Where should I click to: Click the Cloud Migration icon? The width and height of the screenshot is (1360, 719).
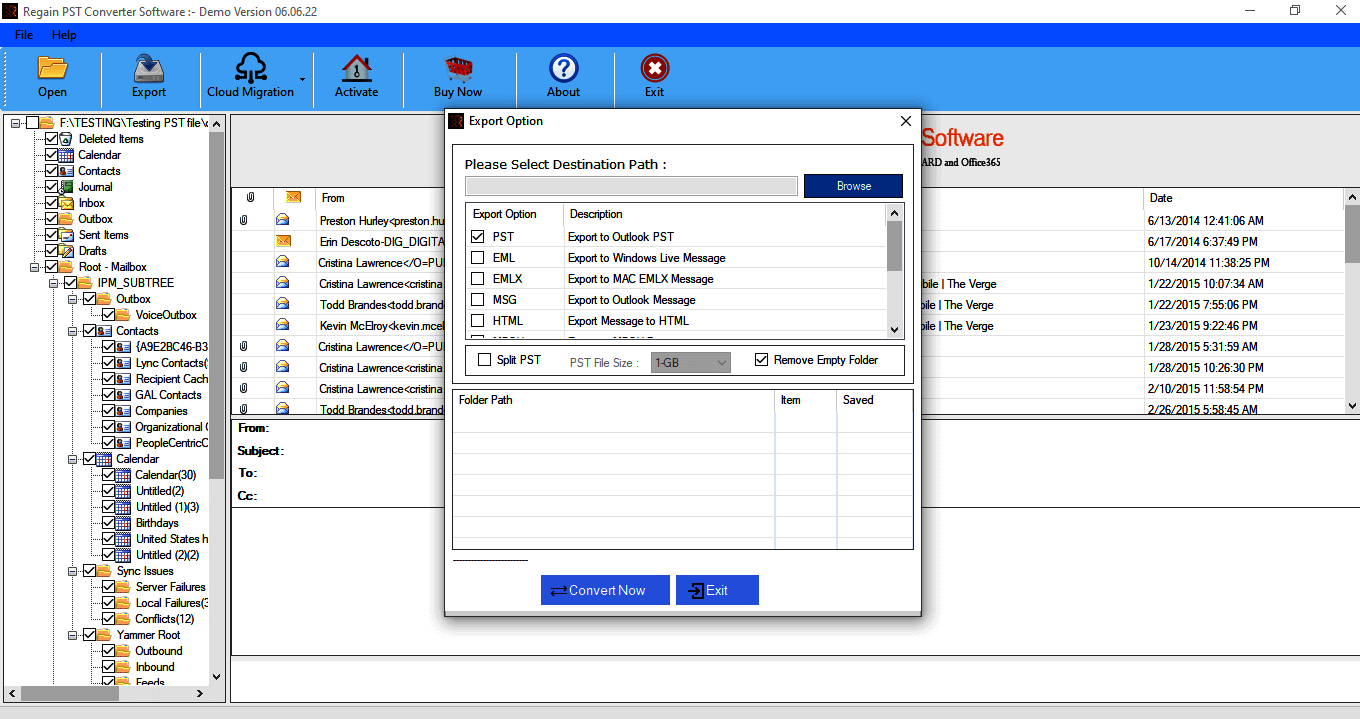point(250,68)
